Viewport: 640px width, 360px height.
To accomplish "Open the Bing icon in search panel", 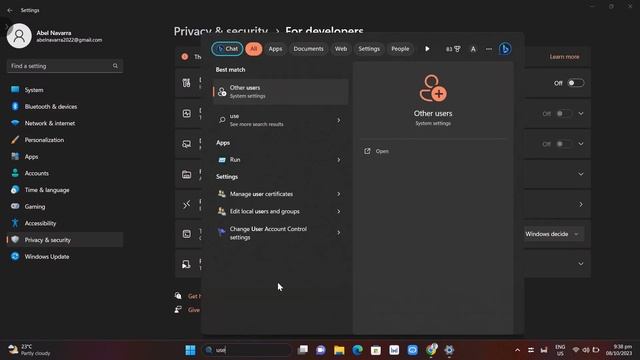I will [x=505, y=49].
